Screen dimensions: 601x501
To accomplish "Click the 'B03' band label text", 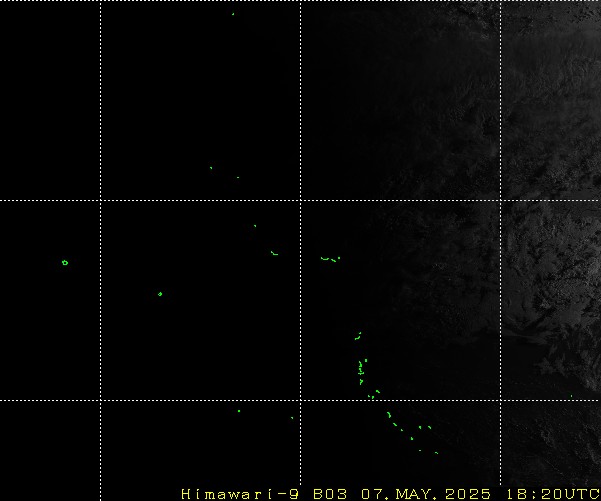I will click(x=330, y=494).
